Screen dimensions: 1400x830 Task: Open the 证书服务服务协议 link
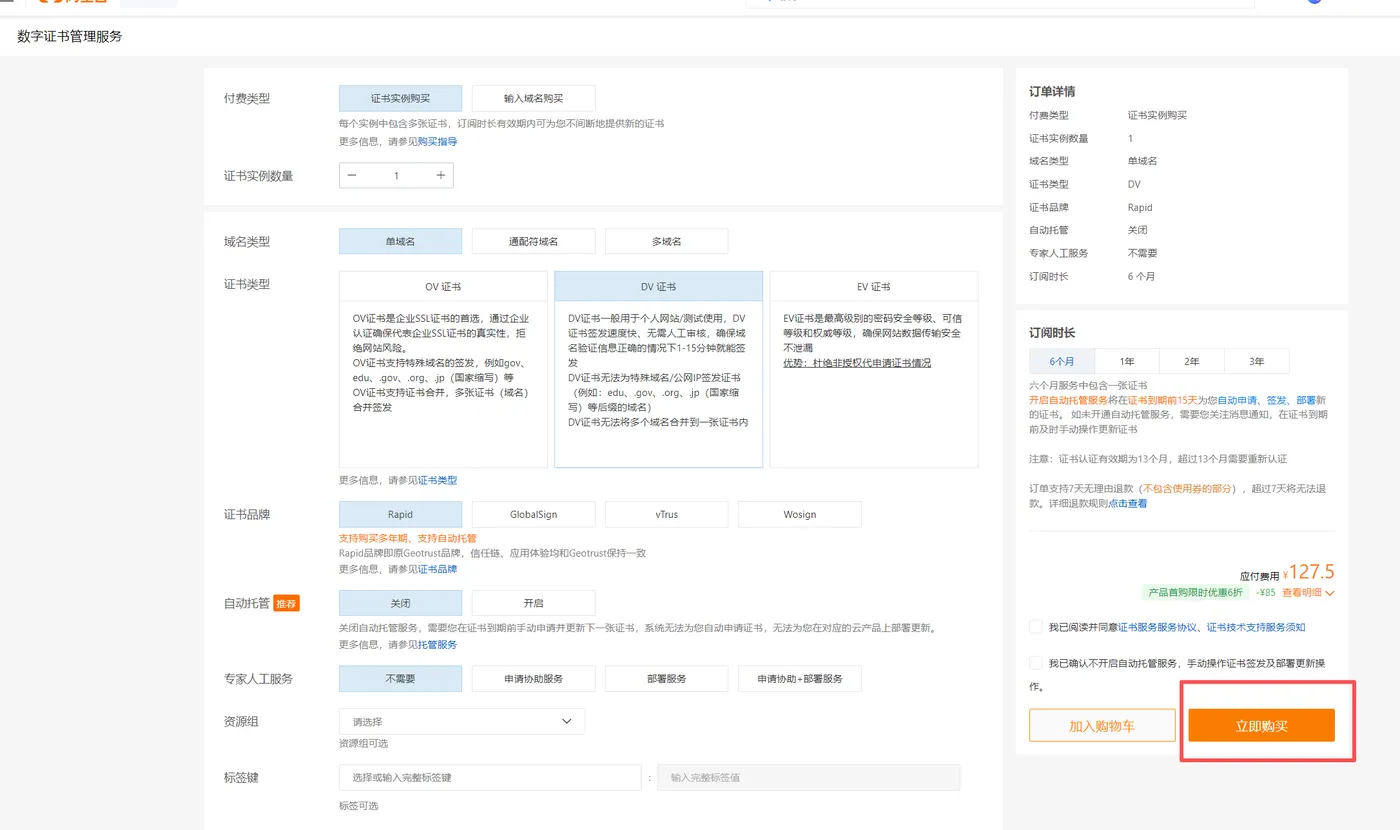point(1158,627)
